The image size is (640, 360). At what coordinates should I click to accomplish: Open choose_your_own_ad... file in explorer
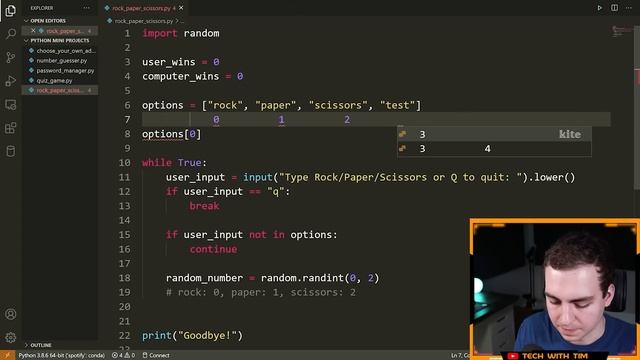pyautogui.click(x=65, y=51)
